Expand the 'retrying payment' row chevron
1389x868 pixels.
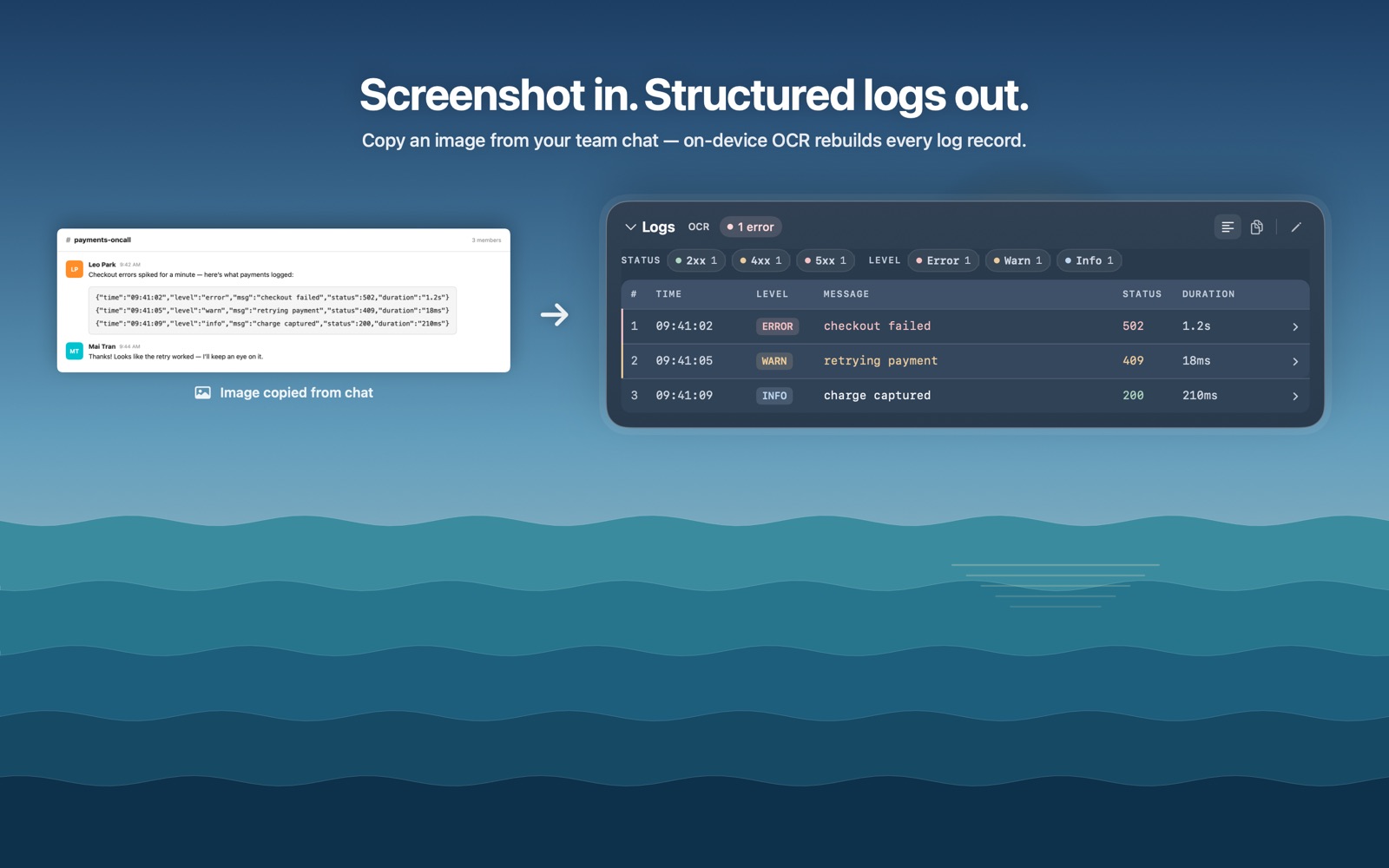1295,362
